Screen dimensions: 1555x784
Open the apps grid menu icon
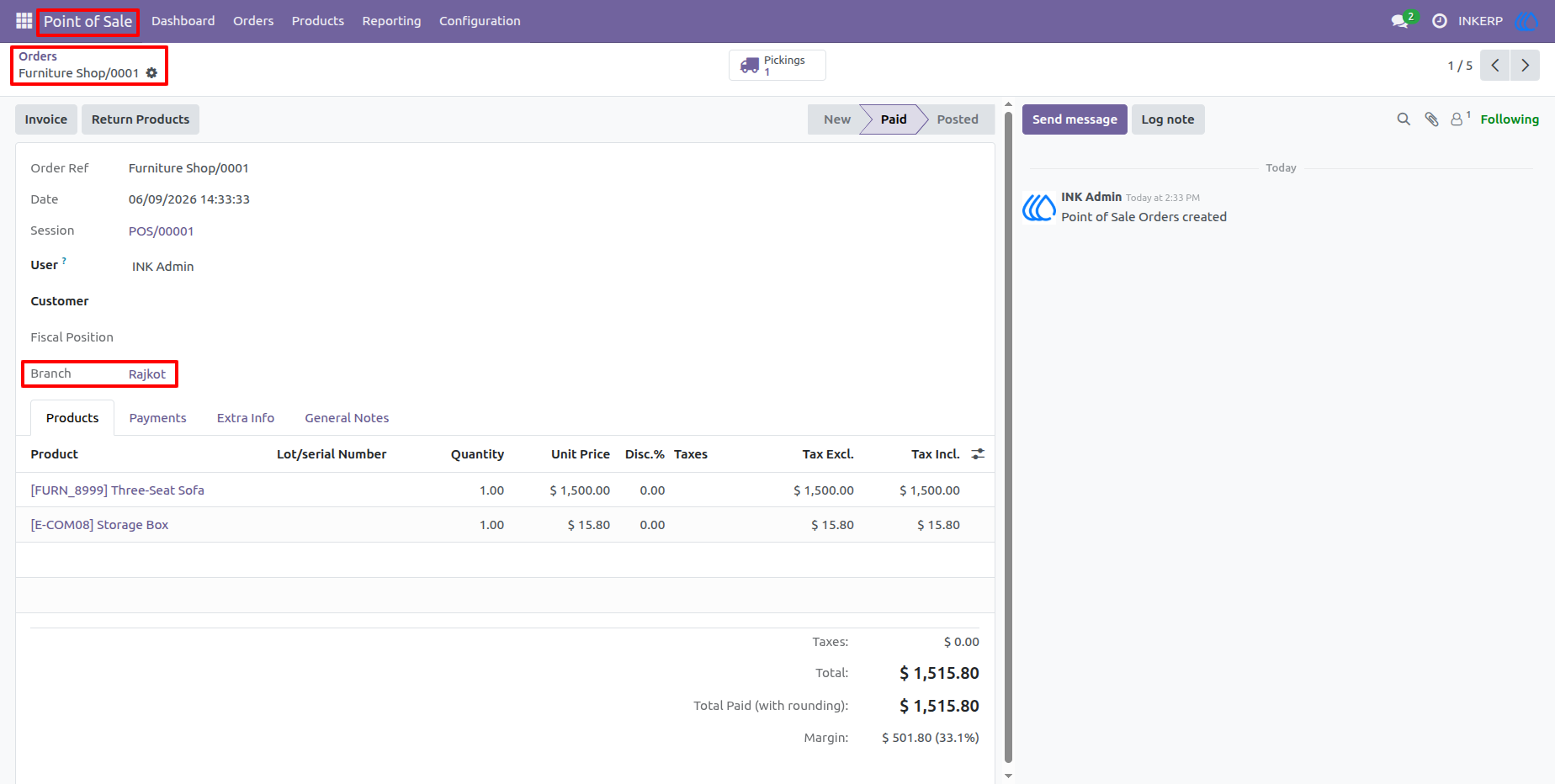pyautogui.click(x=24, y=21)
